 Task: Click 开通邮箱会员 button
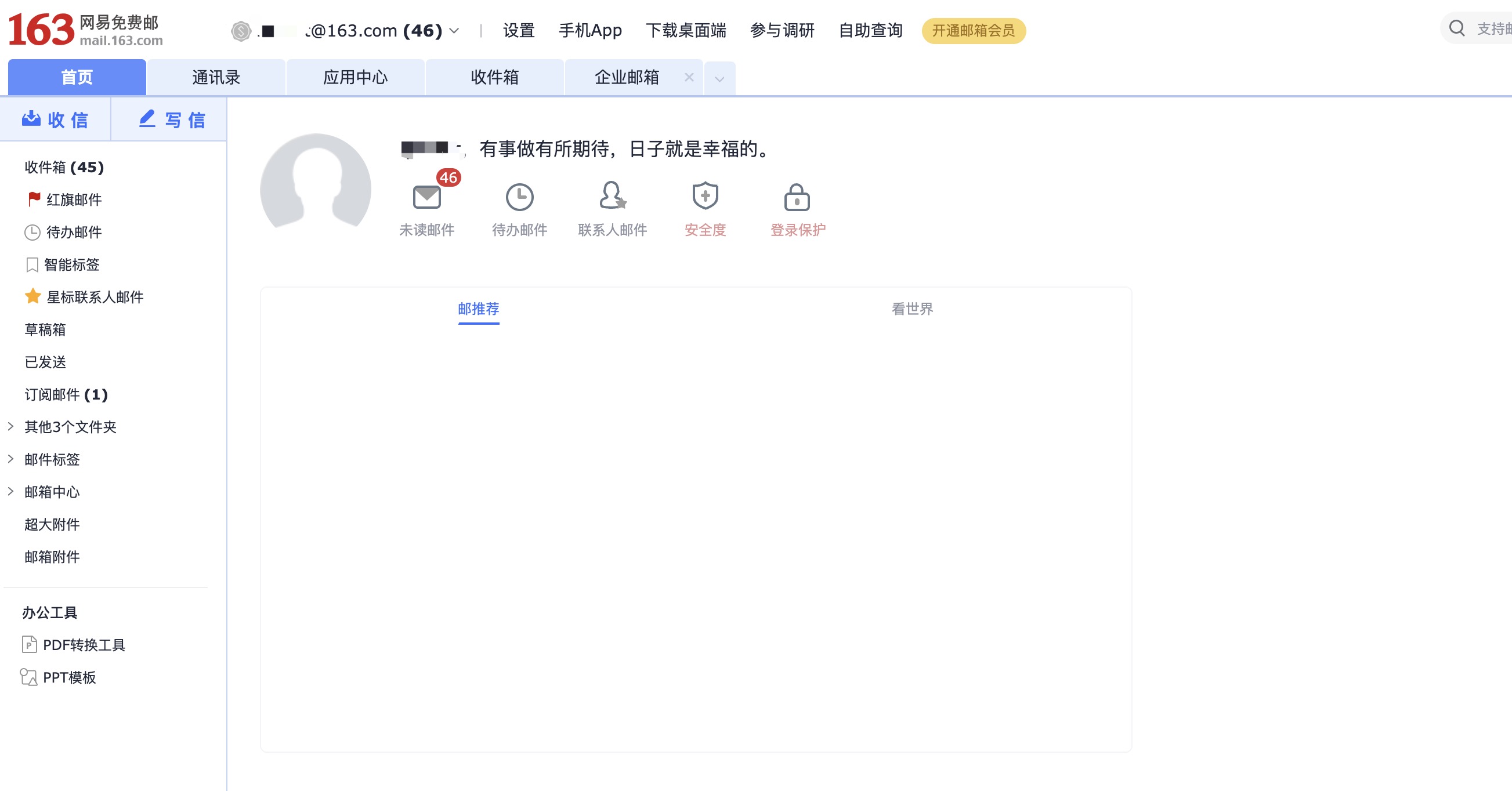[x=973, y=31]
